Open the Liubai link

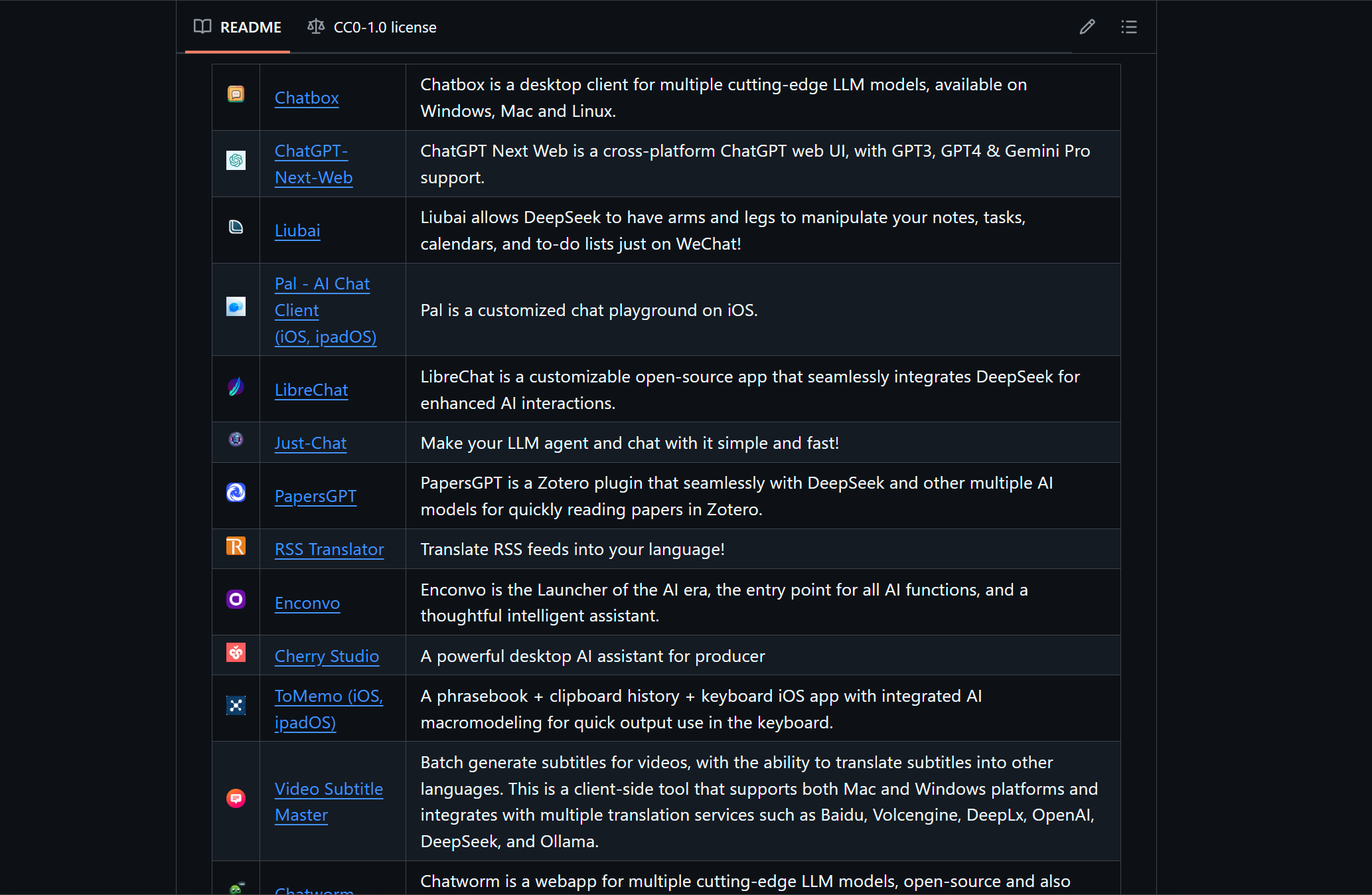pyautogui.click(x=297, y=230)
